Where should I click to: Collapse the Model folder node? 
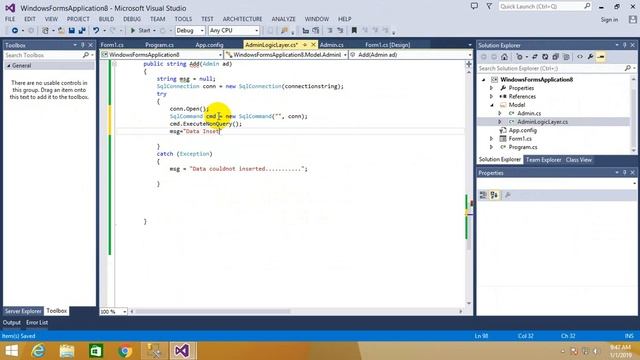pos(491,105)
